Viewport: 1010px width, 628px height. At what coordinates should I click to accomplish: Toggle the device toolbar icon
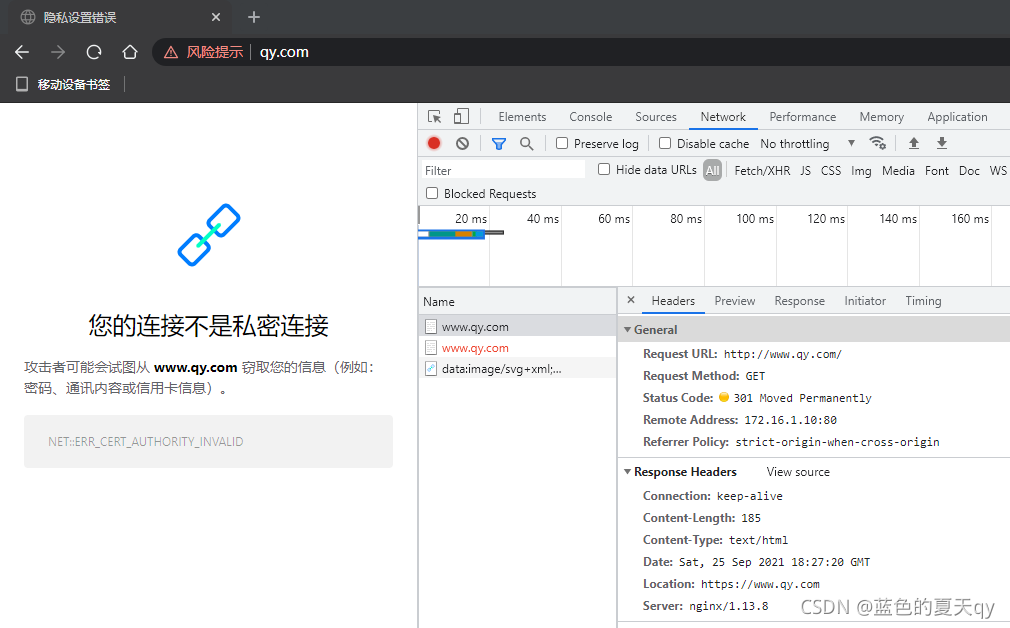pos(461,117)
